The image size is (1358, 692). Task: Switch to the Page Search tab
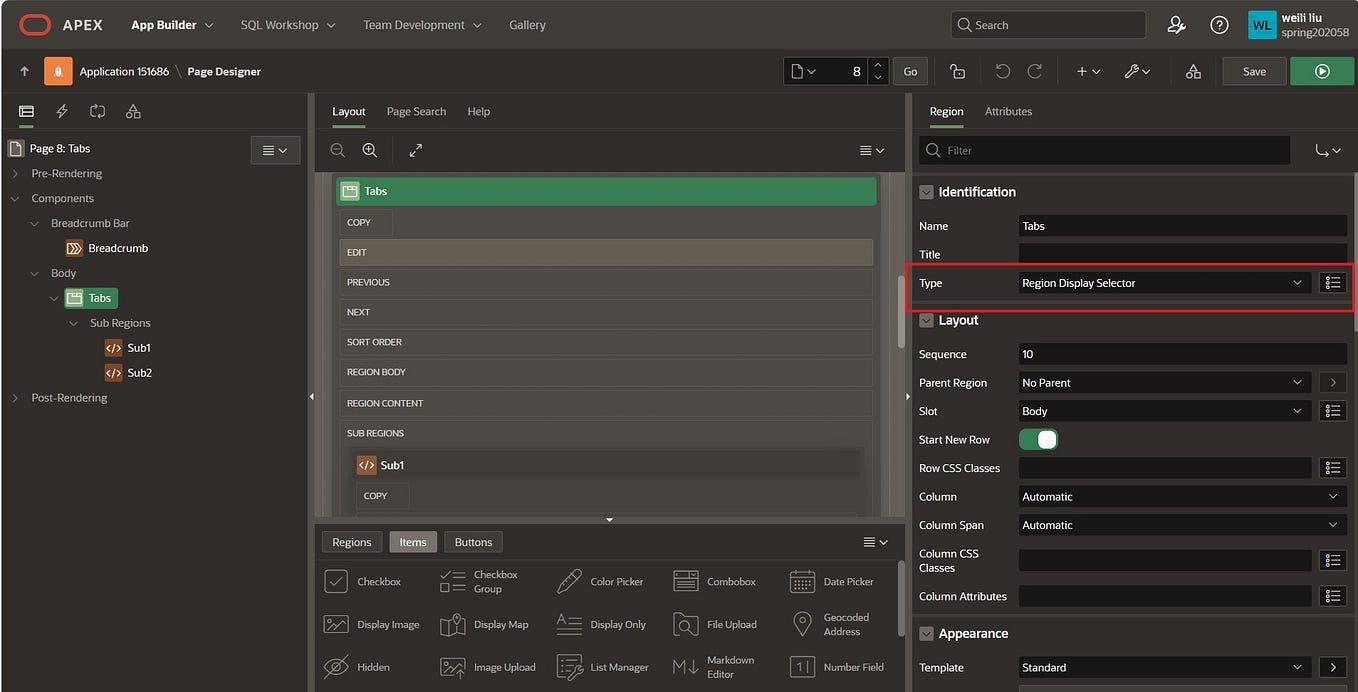click(x=416, y=111)
